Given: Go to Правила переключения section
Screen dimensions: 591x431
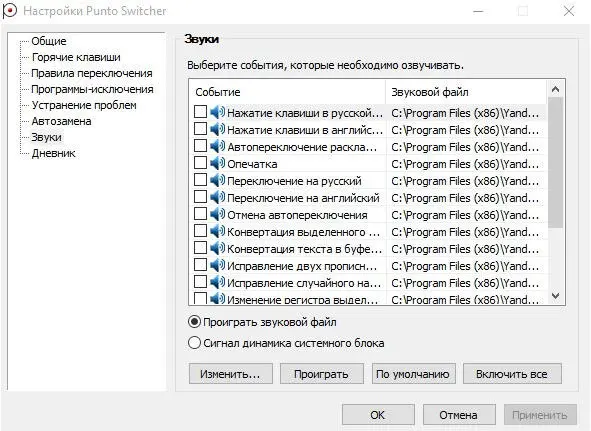Looking at the screenshot, I should (x=92, y=73).
